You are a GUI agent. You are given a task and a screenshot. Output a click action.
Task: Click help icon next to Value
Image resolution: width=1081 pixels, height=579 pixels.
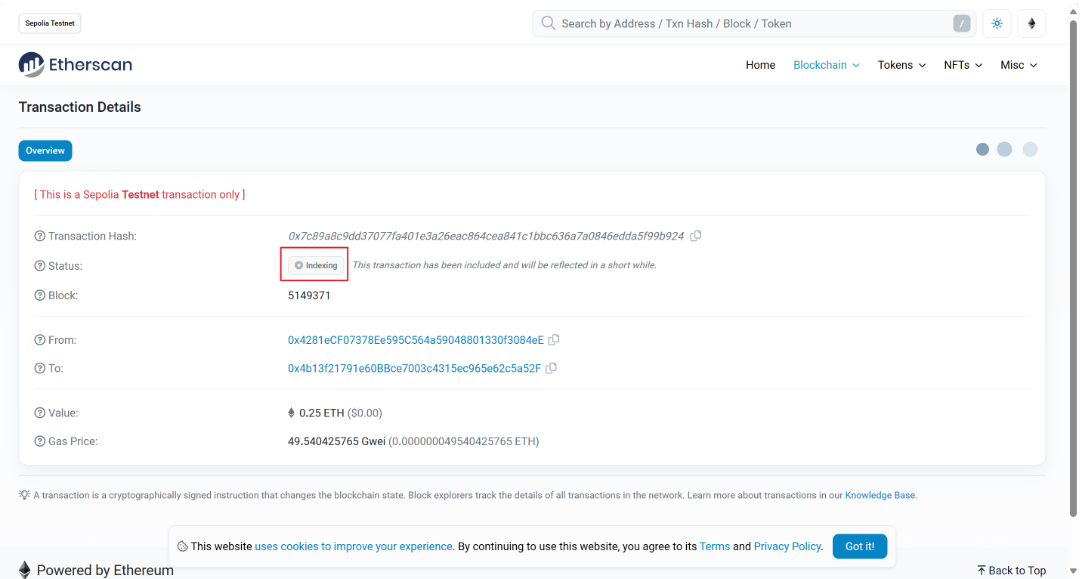[40, 413]
